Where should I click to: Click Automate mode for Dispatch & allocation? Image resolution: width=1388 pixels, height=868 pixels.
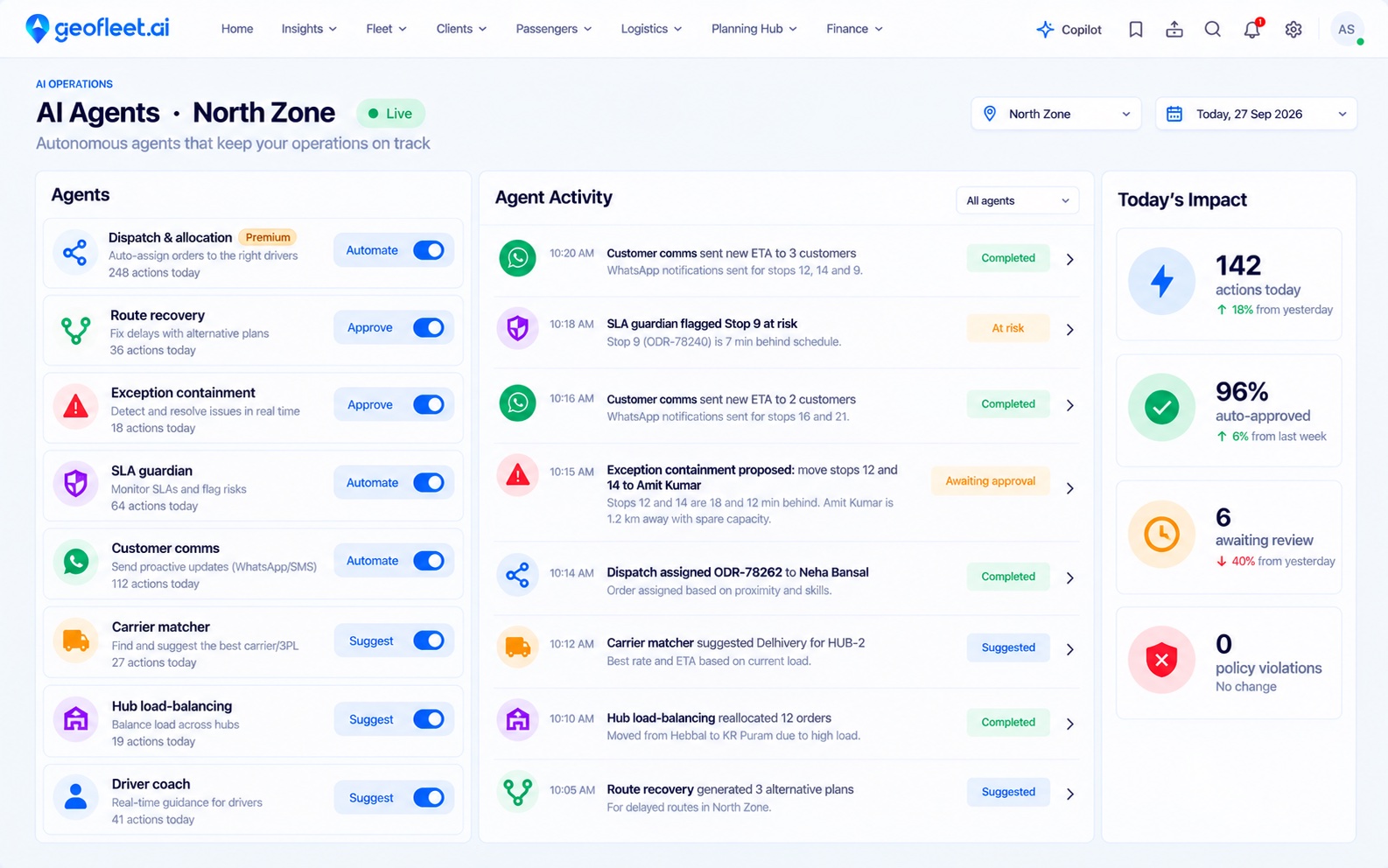(372, 250)
